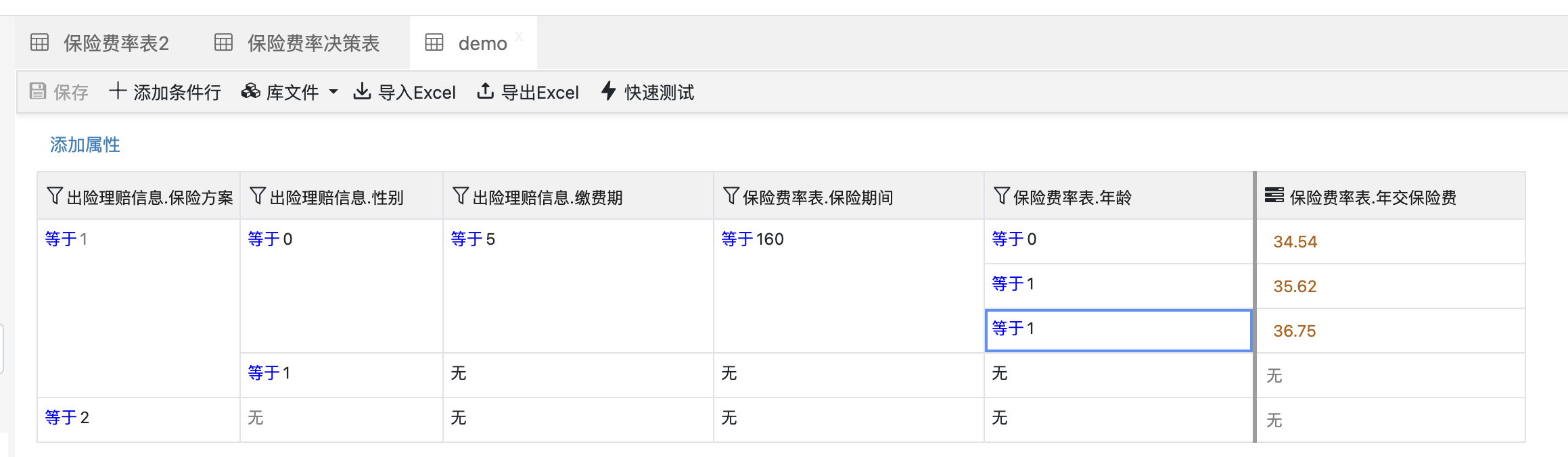This screenshot has width=1568, height=457.
Task: Click the plus icon to add condition row
Action: click(x=118, y=91)
